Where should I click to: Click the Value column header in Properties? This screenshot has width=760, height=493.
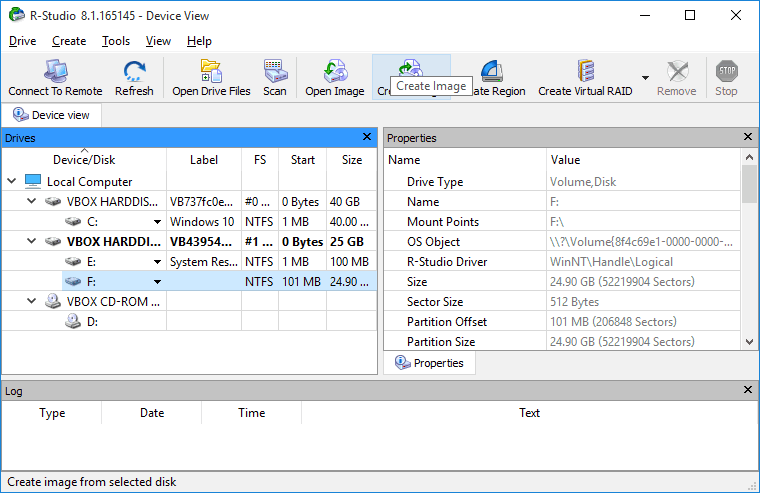point(644,159)
